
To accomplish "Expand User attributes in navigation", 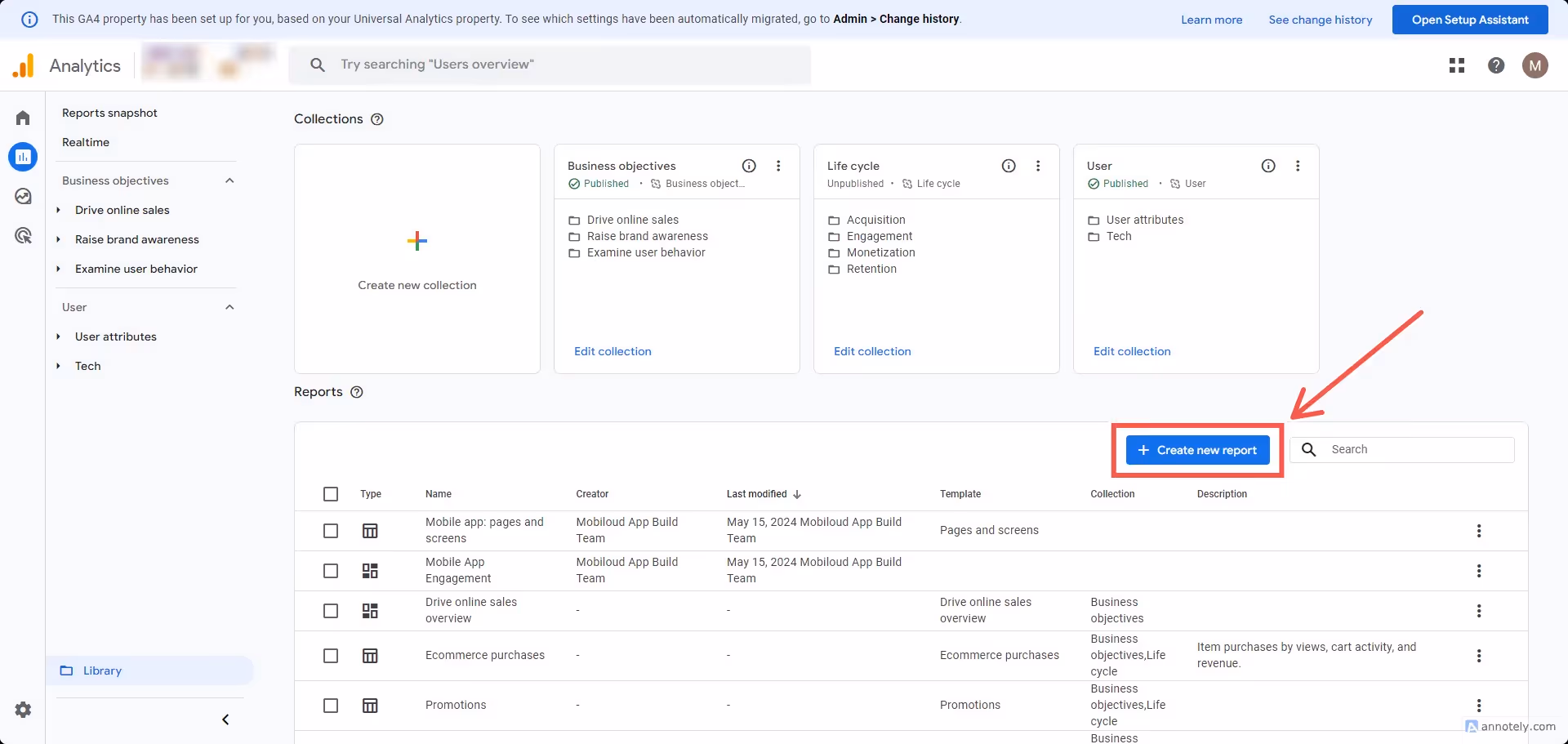I will (x=59, y=336).
